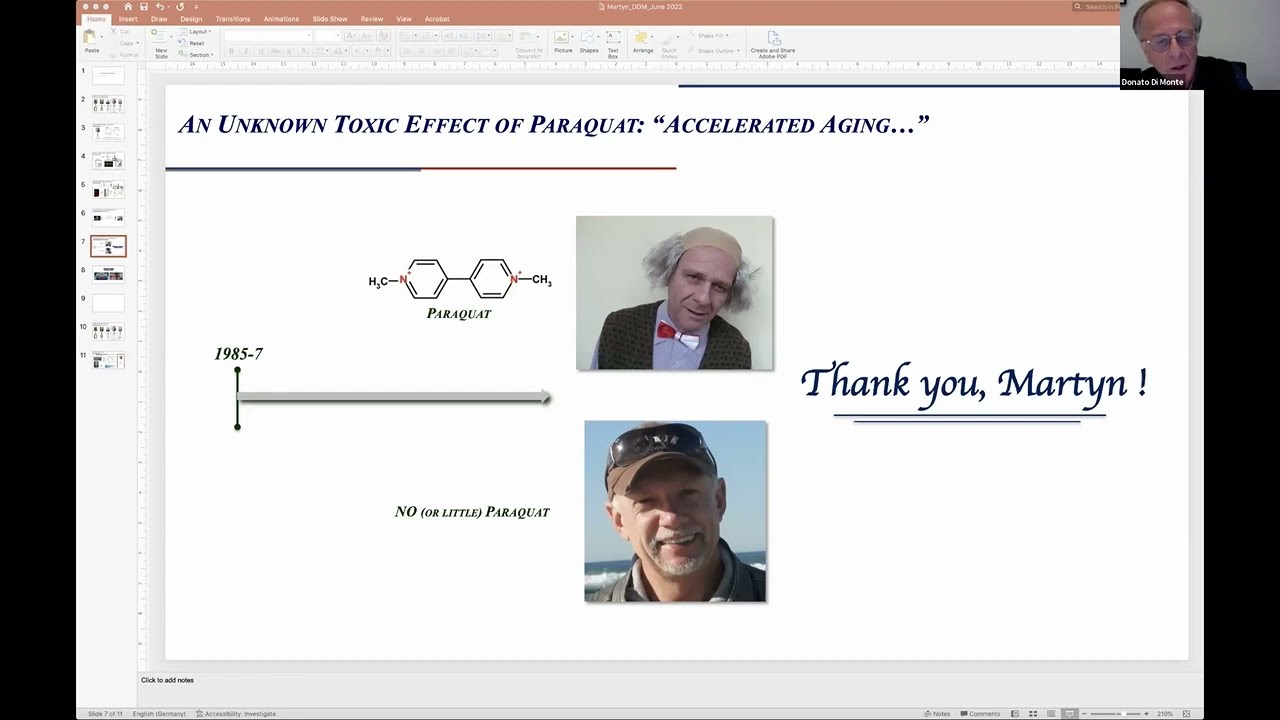This screenshot has width=1280, height=720.
Task: Select the 'Thank you, Martyn !' text
Action: pos(973,383)
